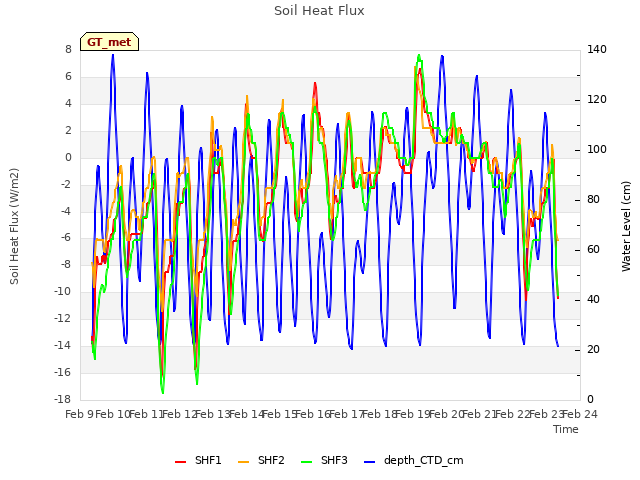Click the Soil Heat Flux chart title

319,11
